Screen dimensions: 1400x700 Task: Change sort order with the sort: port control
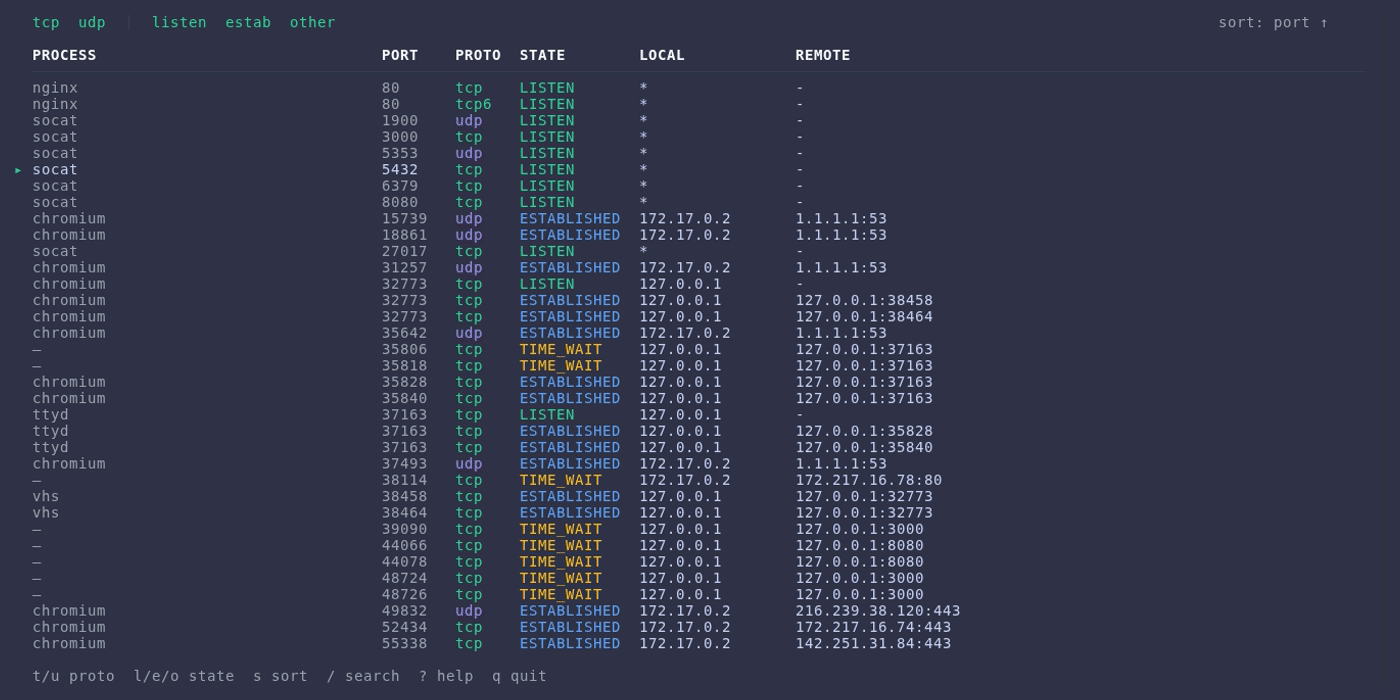tap(1272, 21)
